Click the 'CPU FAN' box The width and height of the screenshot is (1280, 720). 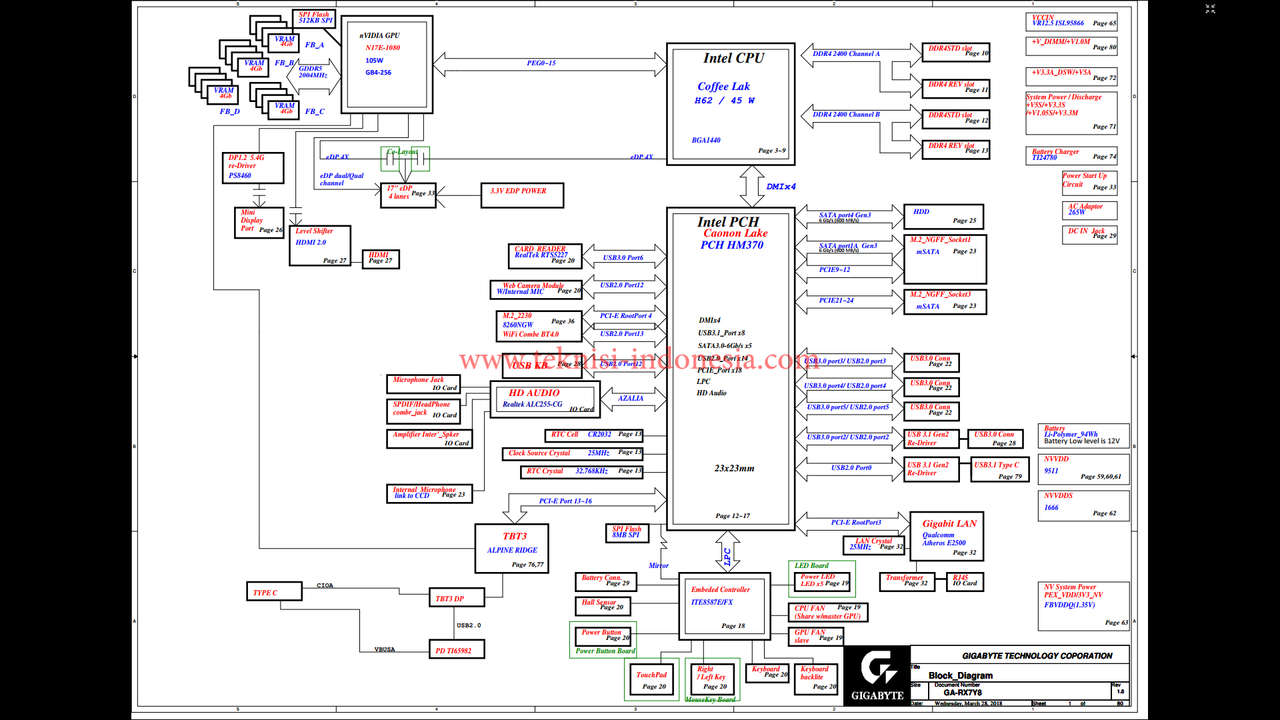828,612
